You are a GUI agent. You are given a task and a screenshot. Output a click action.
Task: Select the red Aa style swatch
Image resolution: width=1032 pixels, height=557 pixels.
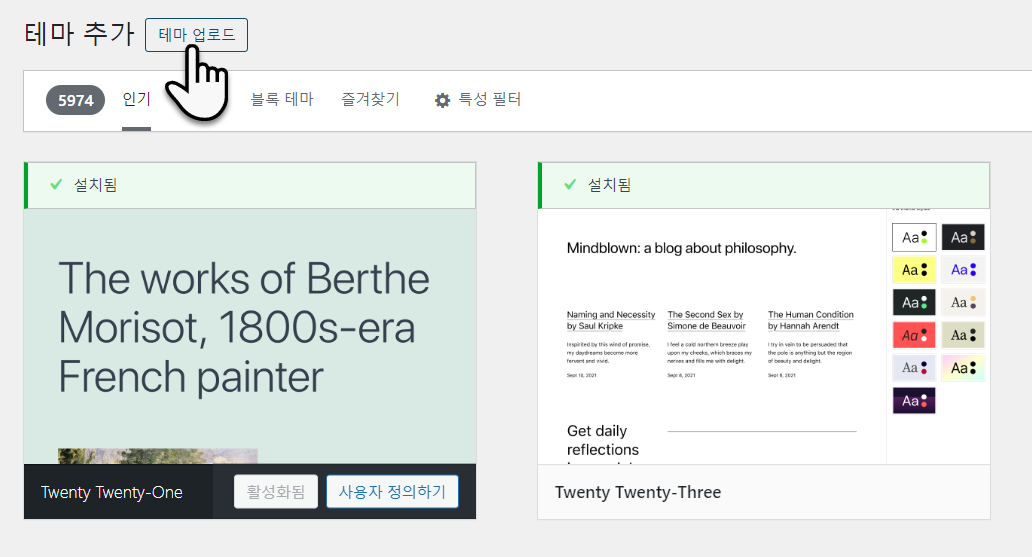[914, 335]
